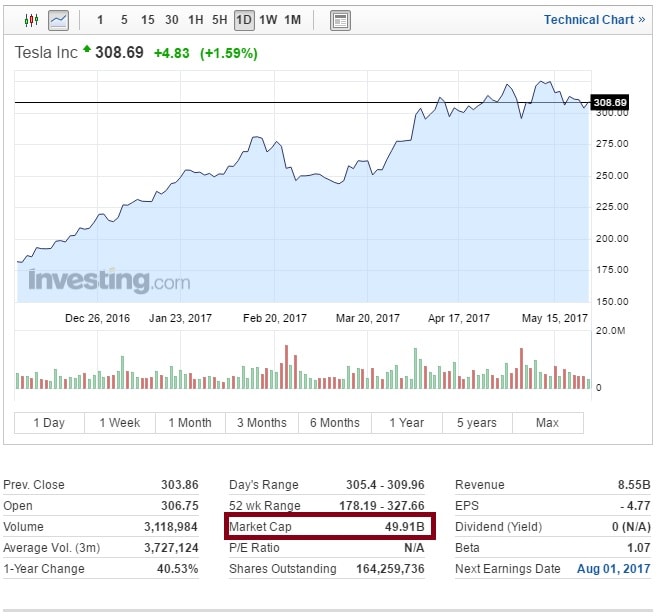Open the Technical Chart link
The width and height of the screenshot is (662, 616).
[x=594, y=20]
